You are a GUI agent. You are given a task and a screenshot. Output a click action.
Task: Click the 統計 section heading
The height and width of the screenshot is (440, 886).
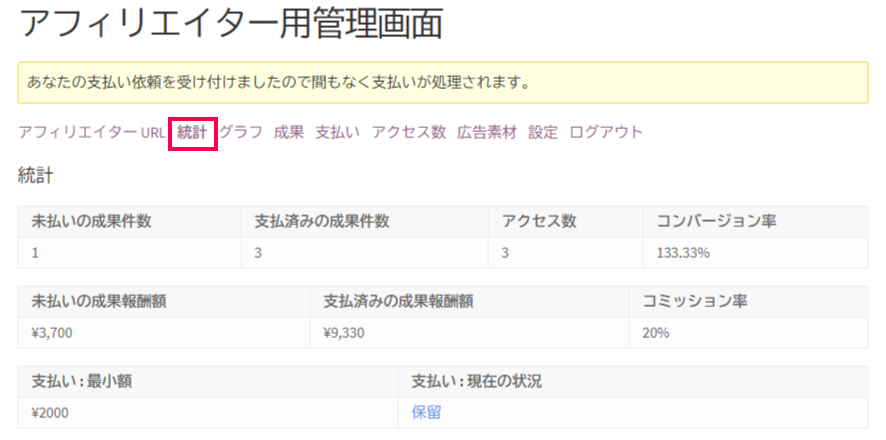[36, 175]
